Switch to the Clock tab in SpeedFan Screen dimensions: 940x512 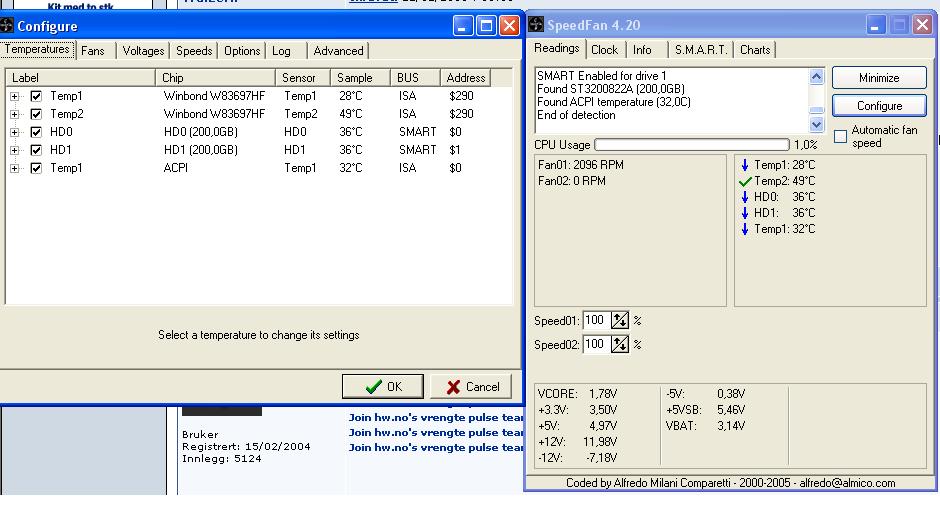tap(604, 50)
